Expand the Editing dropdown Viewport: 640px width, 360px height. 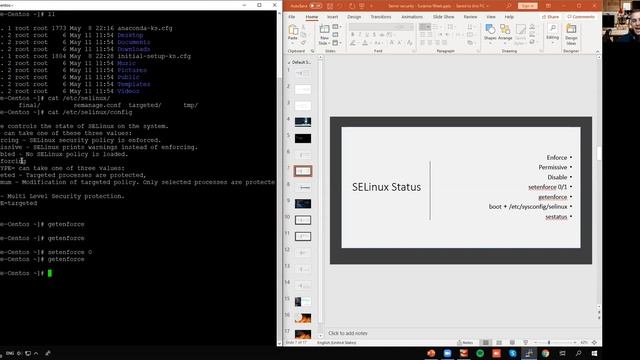tap(552, 42)
